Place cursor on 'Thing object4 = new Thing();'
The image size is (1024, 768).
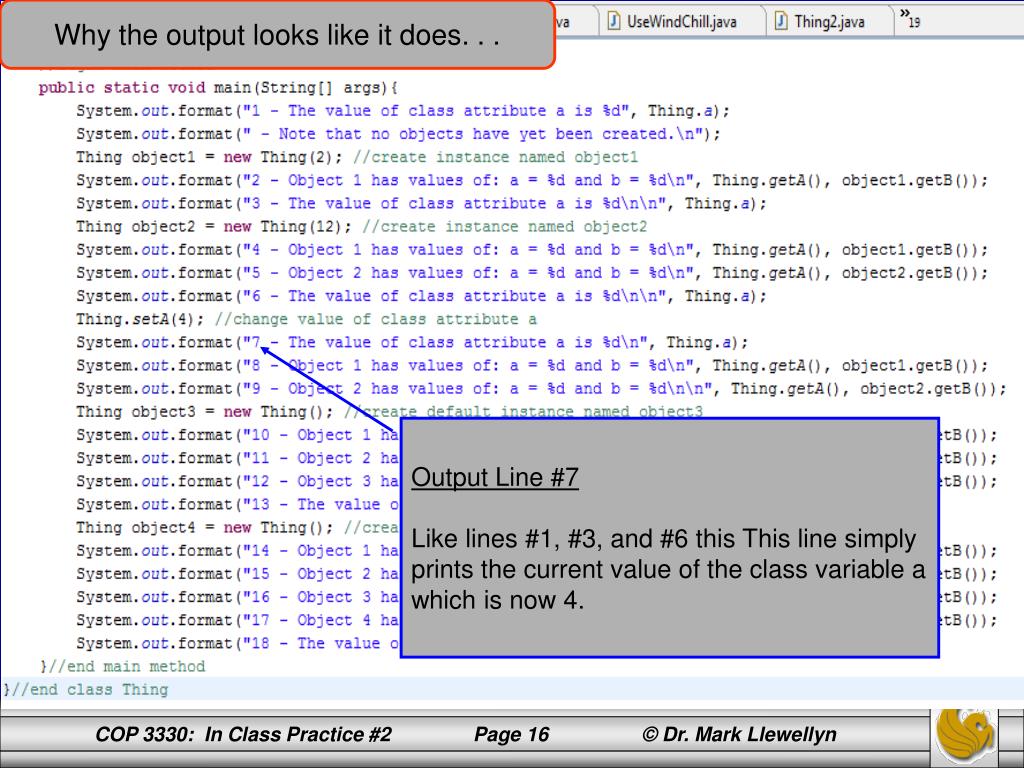coord(204,528)
